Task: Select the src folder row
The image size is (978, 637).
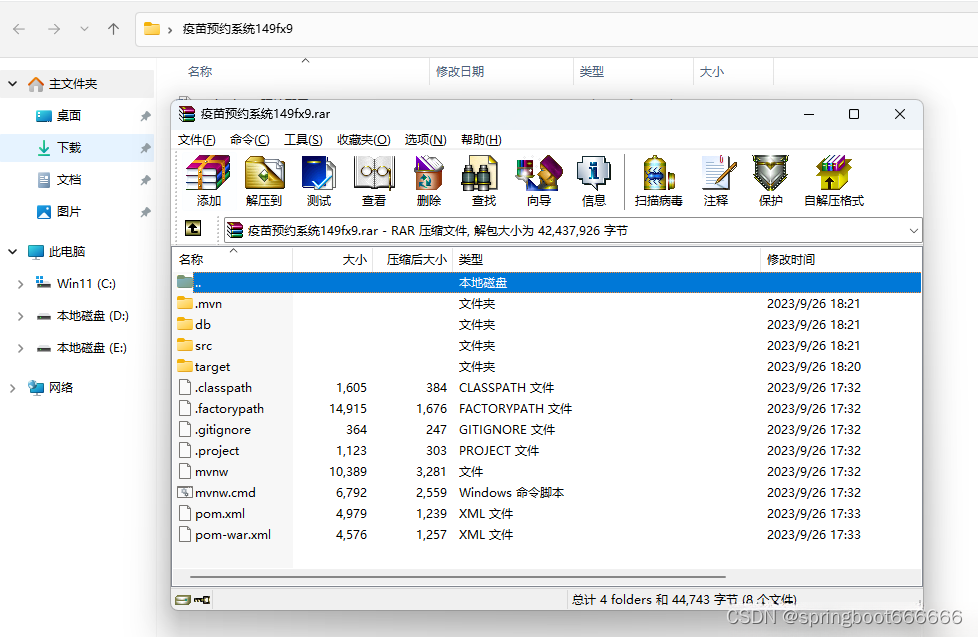Action: tap(547, 346)
